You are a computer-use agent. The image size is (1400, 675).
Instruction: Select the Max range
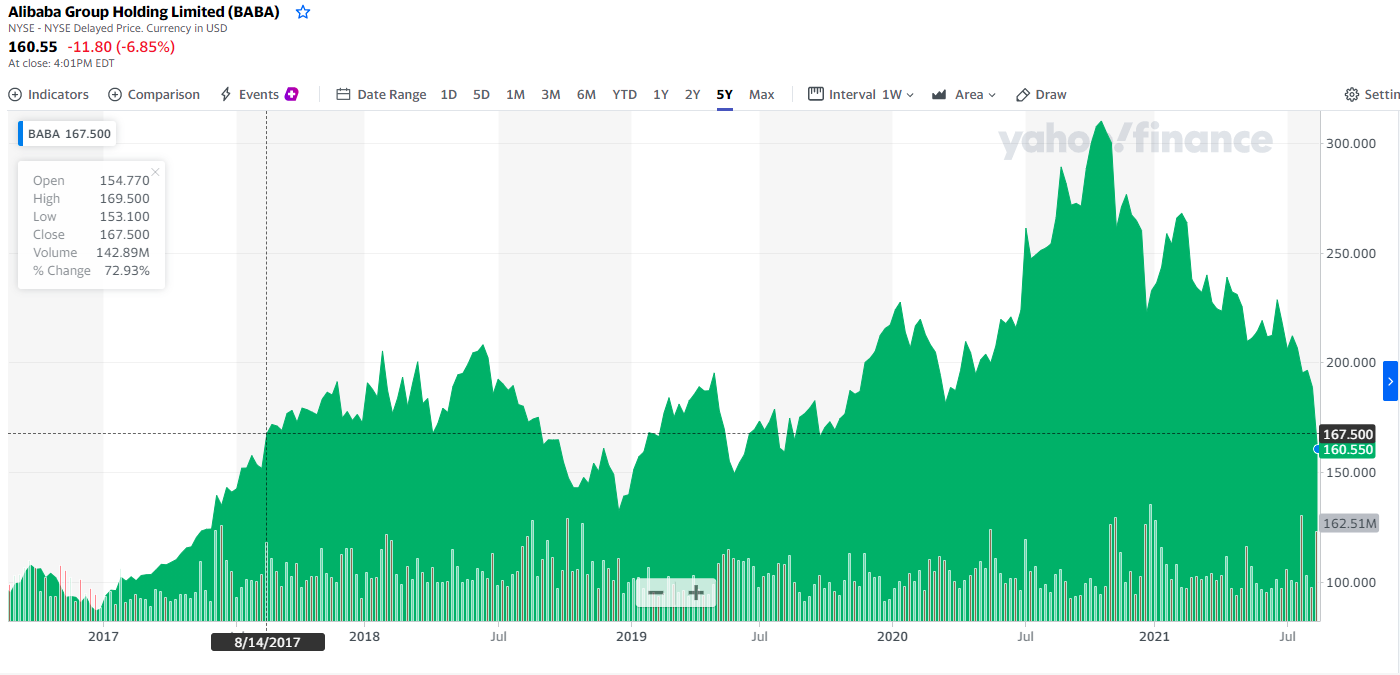click(x=761, y=94)
